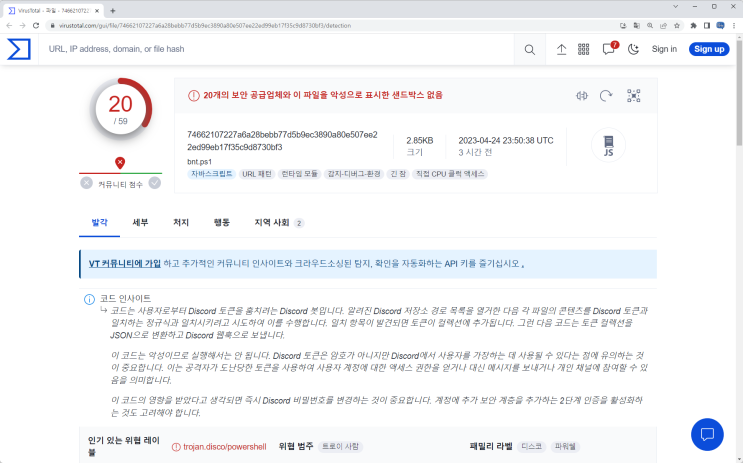The image size is (743, 463).
Task: Click trojan.disco/powershell threat label
Action: point(225,446)
